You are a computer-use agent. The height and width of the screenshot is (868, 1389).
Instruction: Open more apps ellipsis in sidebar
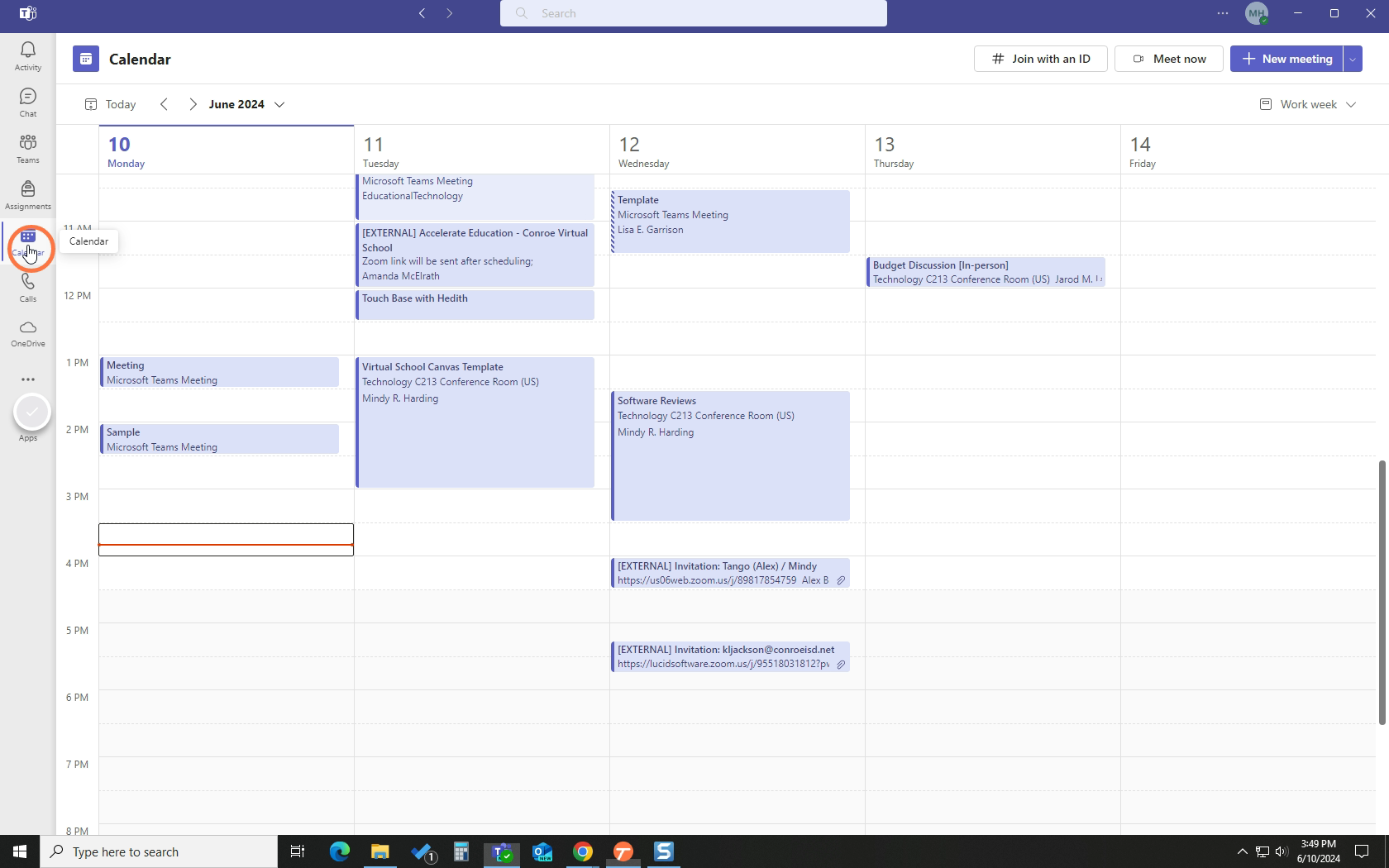pyautogui.click(x=28, y=379)
